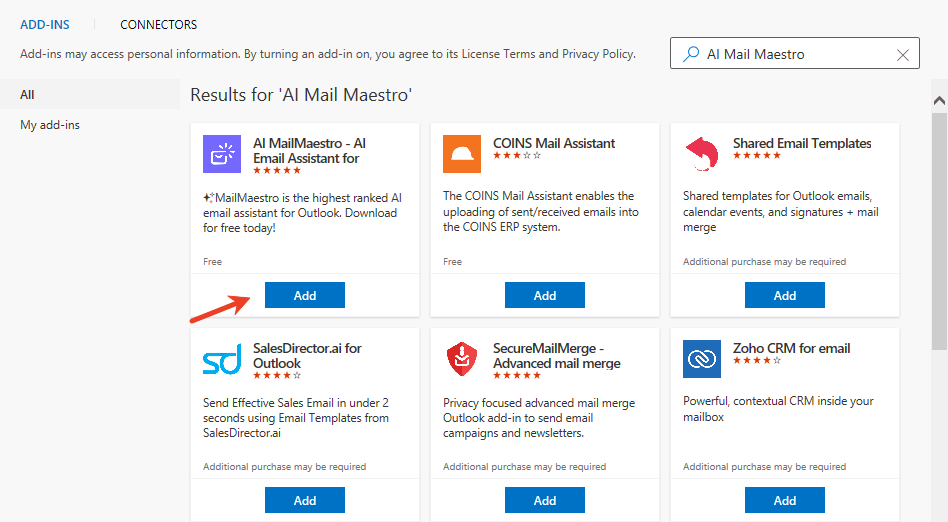This screenshot has height=522, width=948.
Task: Click the 'Free' label under COINS Mail Assistant
Action: pyautogui.click(x=452, y=262)
